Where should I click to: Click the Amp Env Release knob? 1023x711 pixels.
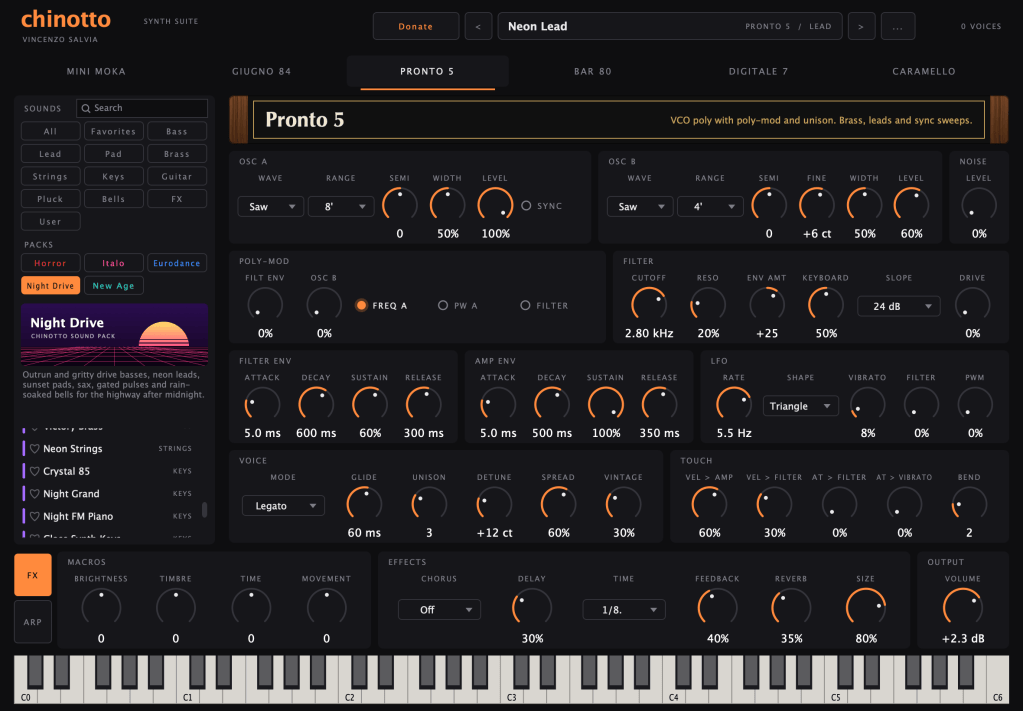tap(659, 404)
